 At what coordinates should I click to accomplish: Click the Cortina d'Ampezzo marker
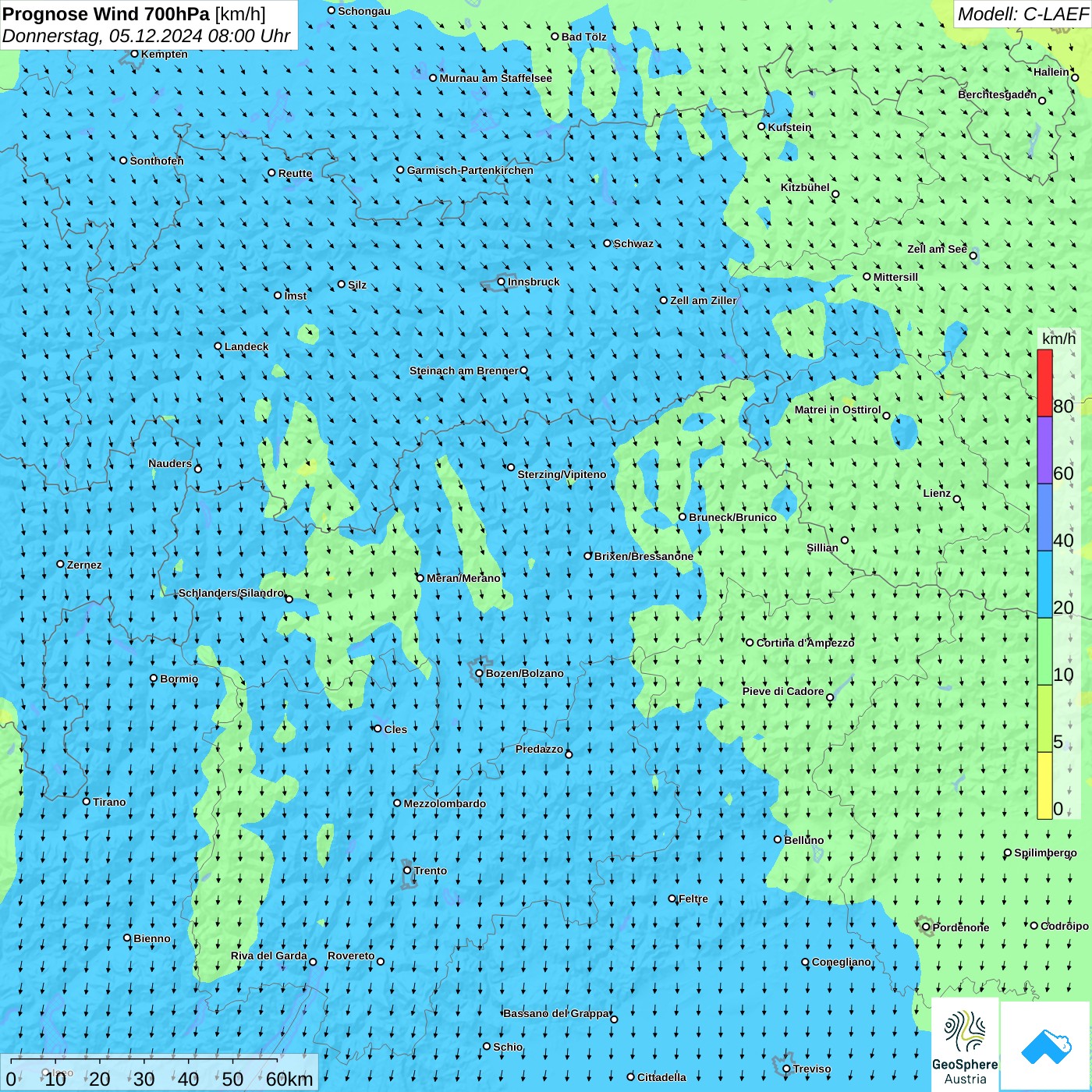pos(750,643)
